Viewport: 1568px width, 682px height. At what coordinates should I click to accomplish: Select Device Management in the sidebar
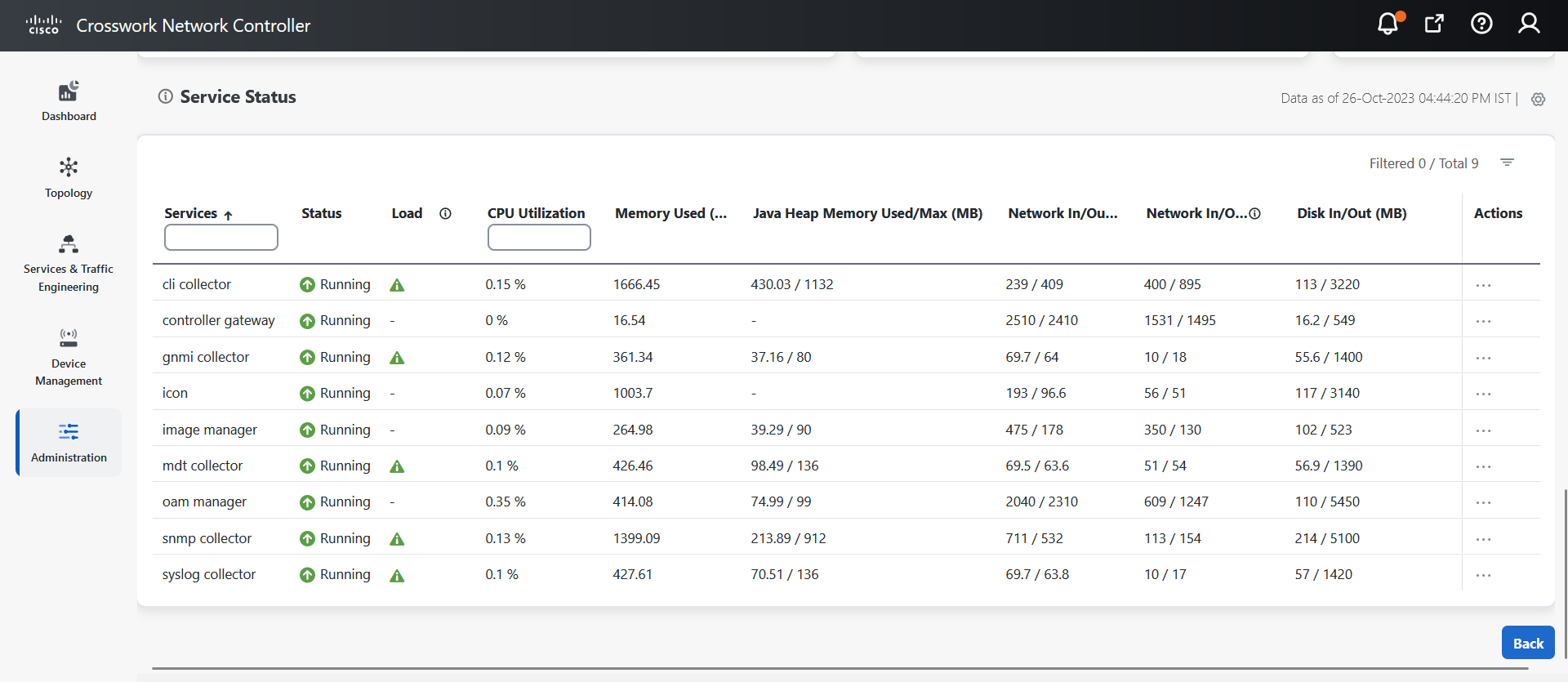[x=69, y=357]
